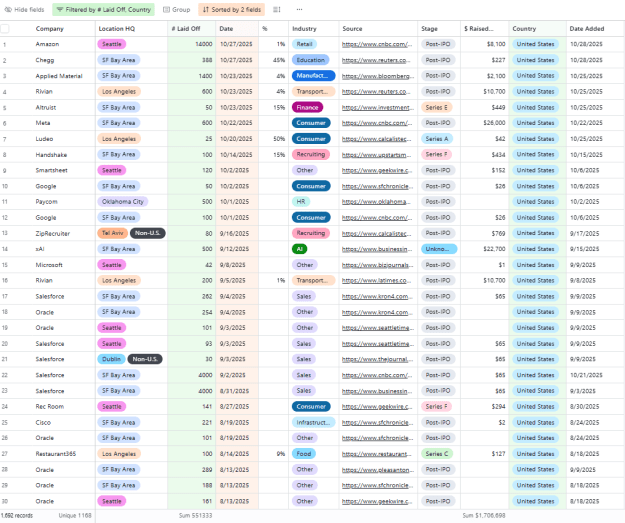The image size is (625, 523).
Task: Open the investment source link for Altruist
Action: pyautogui.click(x=377, y=108)
